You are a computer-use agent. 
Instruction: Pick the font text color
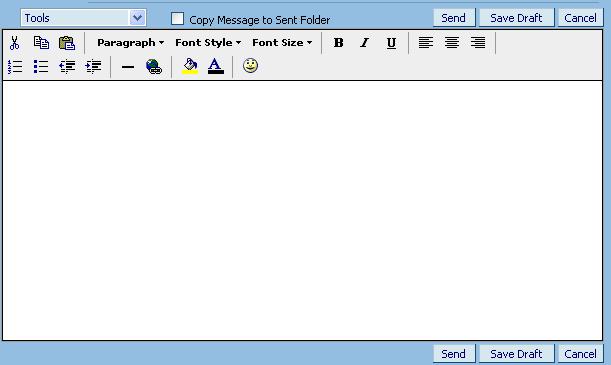[215, 66]
